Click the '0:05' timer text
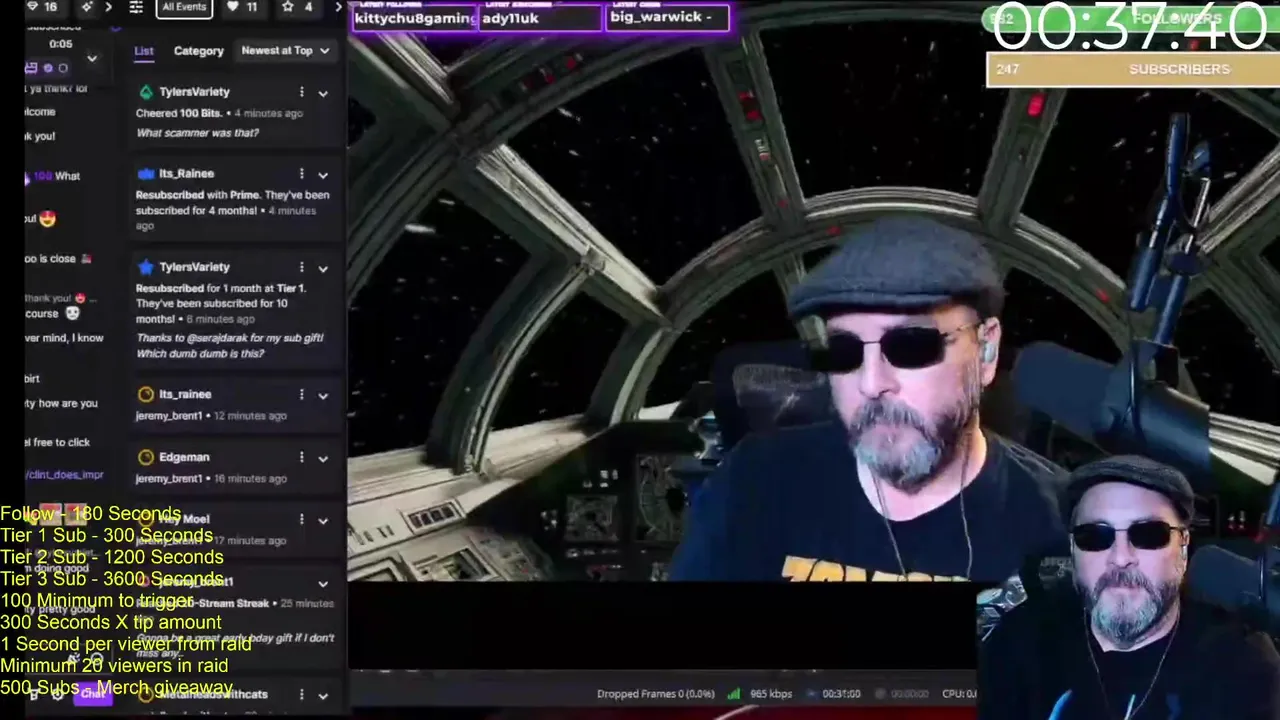The height and width of the screenshot is (720, 1280). [61, 44]
